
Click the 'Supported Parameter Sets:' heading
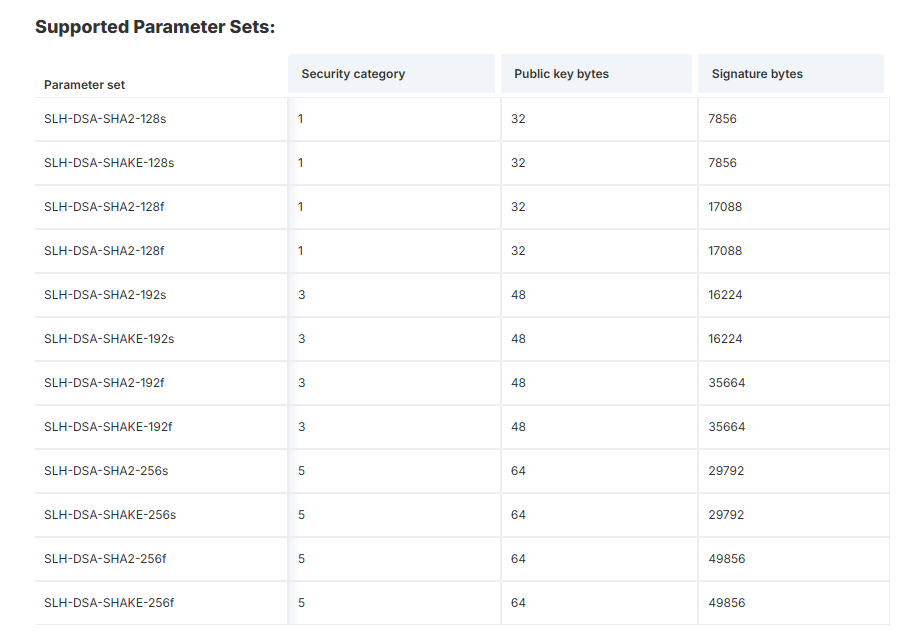(155, 27)
